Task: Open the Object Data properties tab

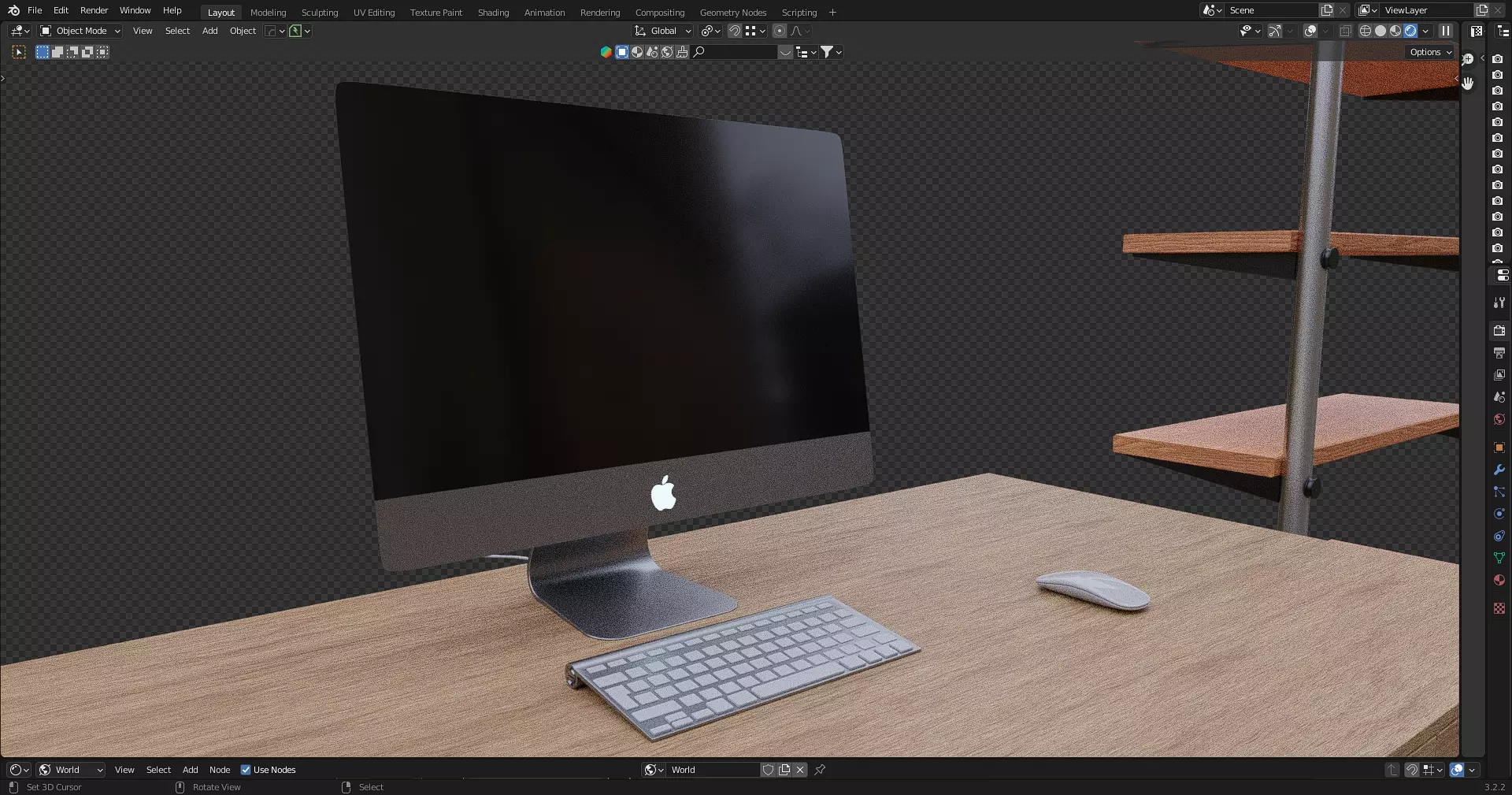Action: tap(1499, 558)
